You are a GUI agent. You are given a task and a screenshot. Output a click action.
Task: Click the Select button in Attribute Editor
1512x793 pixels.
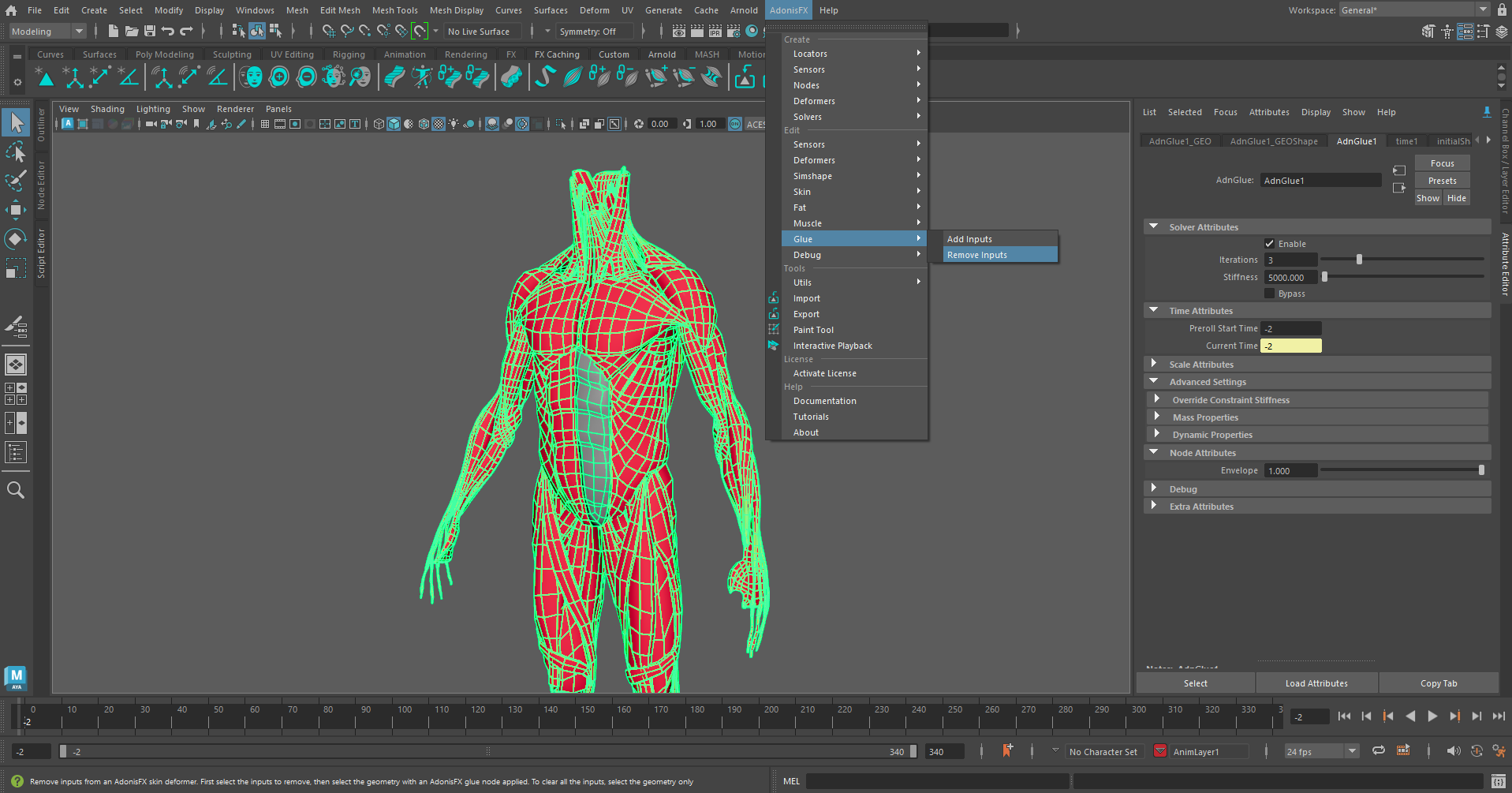(x=1195, y=683)
